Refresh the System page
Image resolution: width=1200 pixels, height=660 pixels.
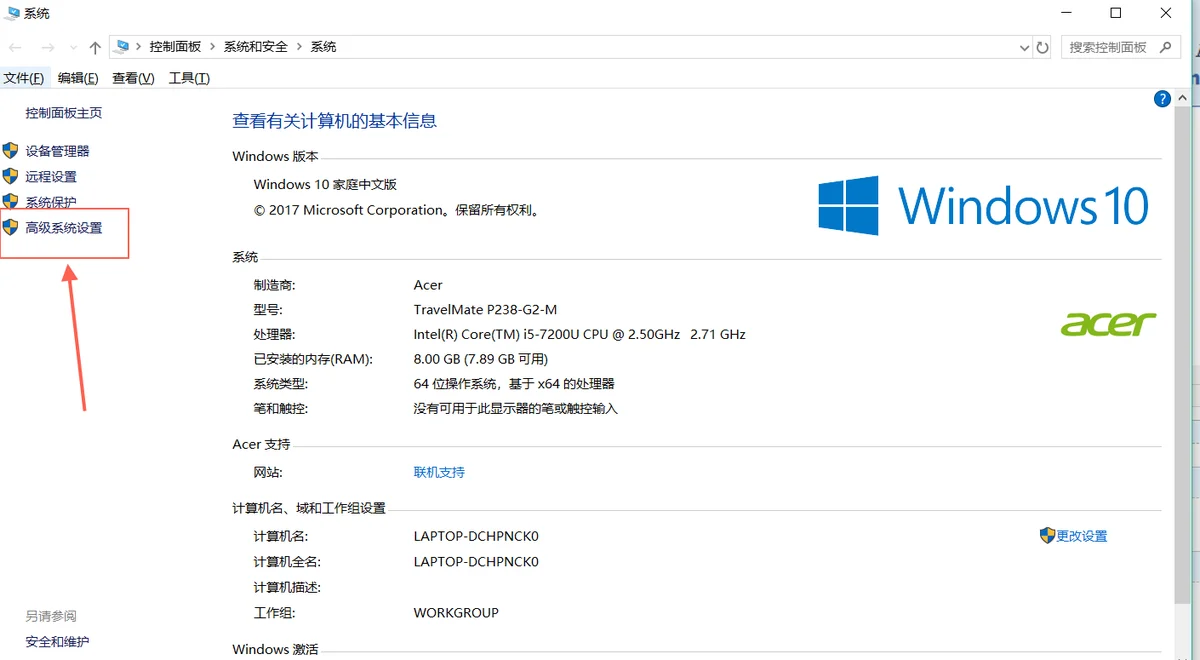1043,47
